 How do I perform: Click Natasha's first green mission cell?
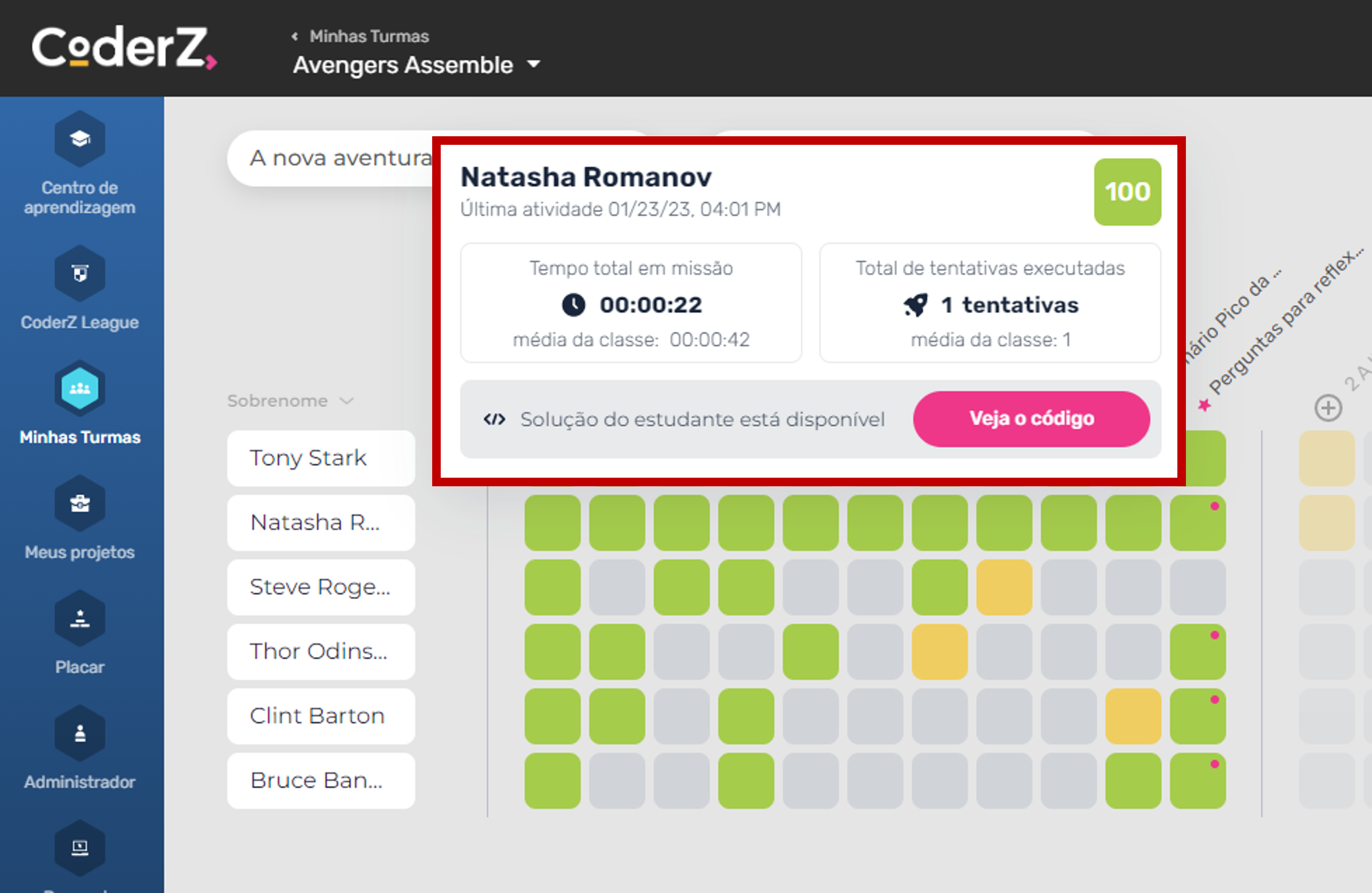pyautogui.click(x=552, y=523)
